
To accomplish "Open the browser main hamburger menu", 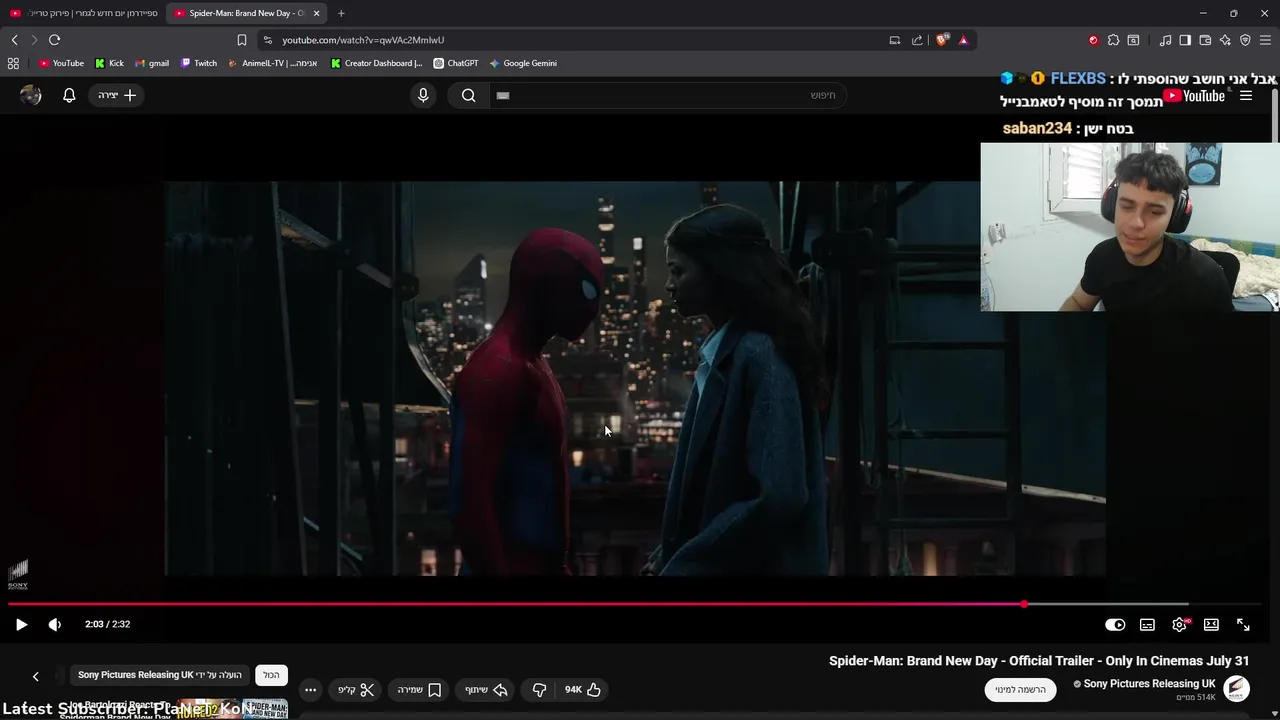I will coord(1265,40).
